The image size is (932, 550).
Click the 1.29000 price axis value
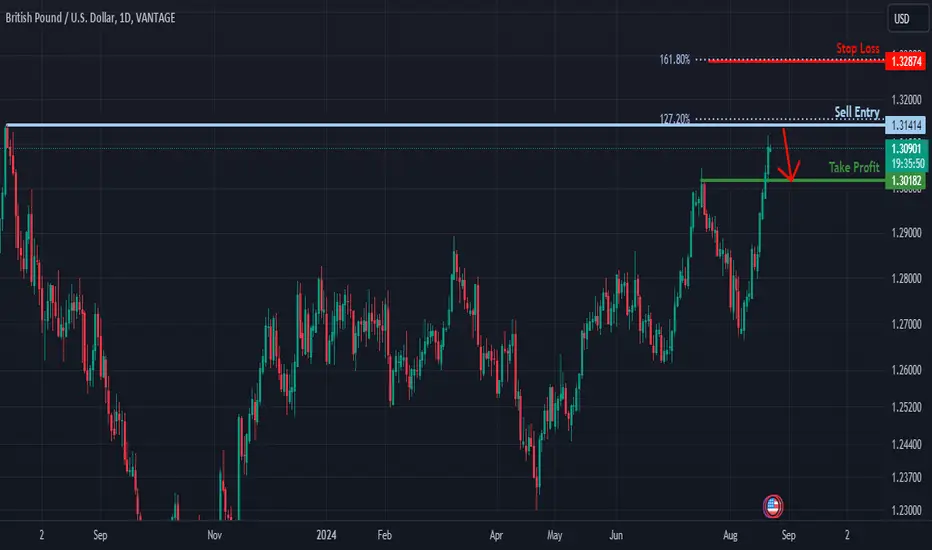point(906,233)
